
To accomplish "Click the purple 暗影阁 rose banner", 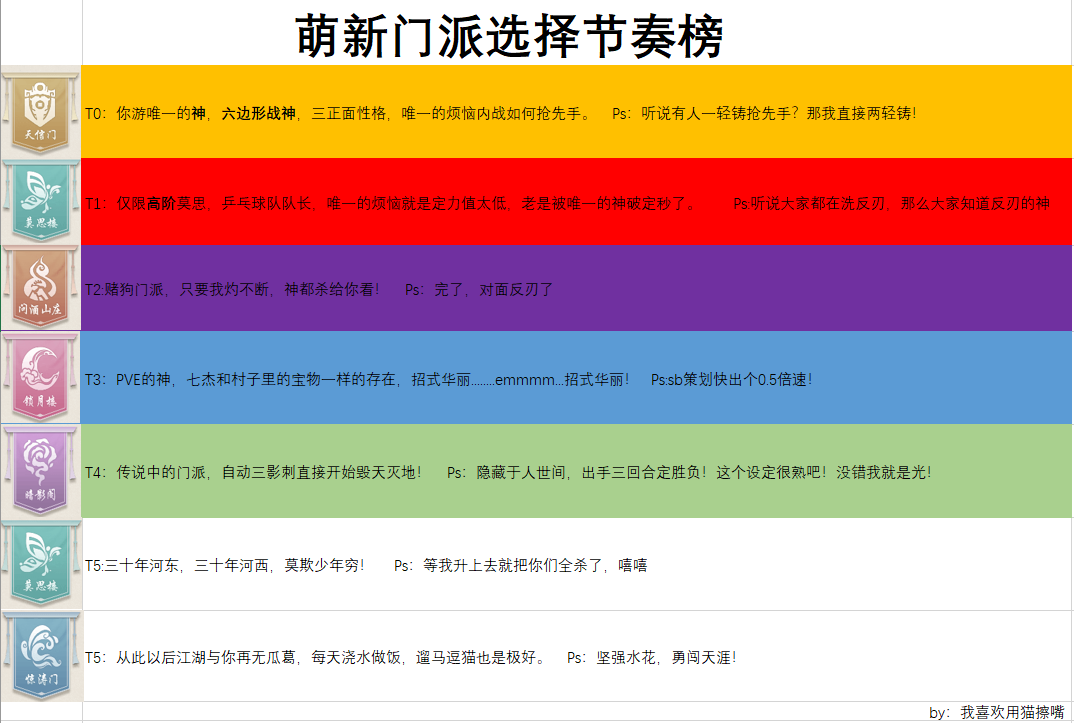I will click(x=41, y=471).
